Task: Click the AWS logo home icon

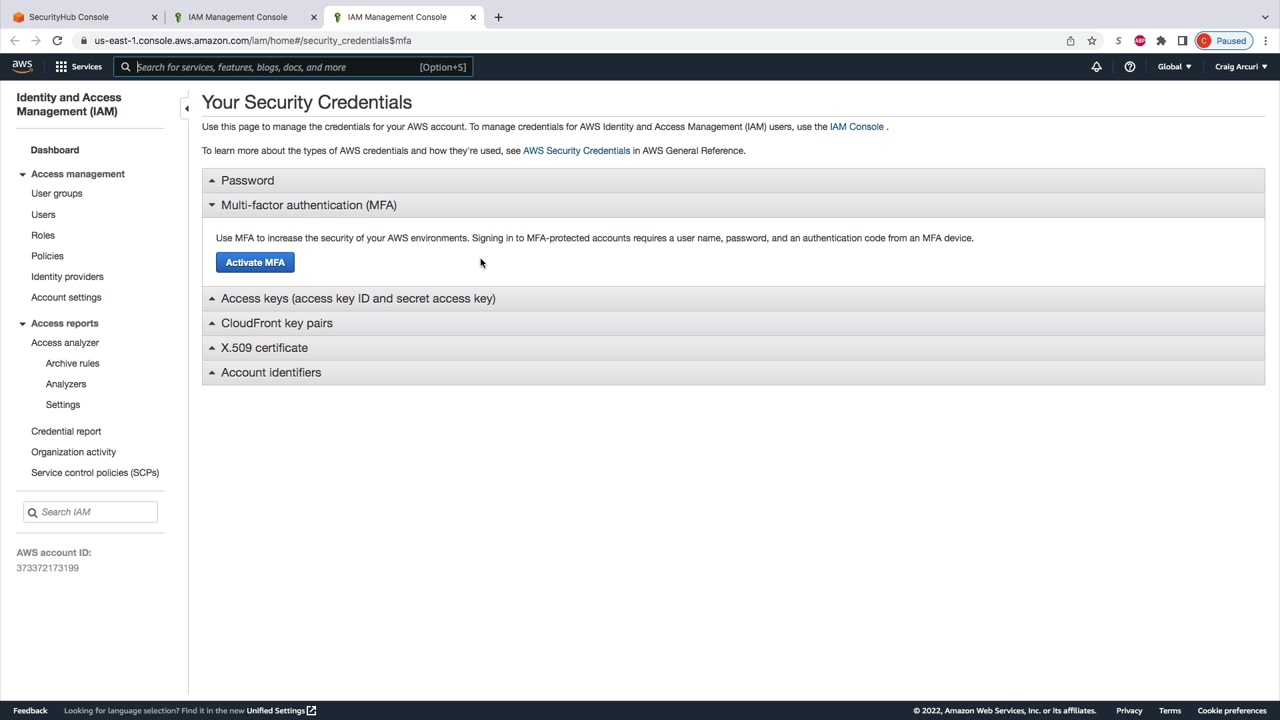Action: [x=22, y=67]
